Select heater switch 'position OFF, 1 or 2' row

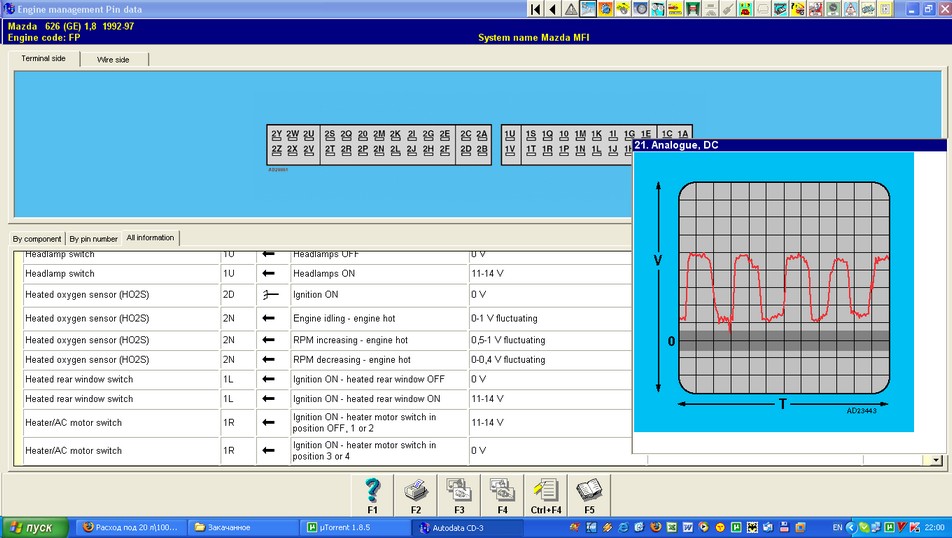click(379, 423)
